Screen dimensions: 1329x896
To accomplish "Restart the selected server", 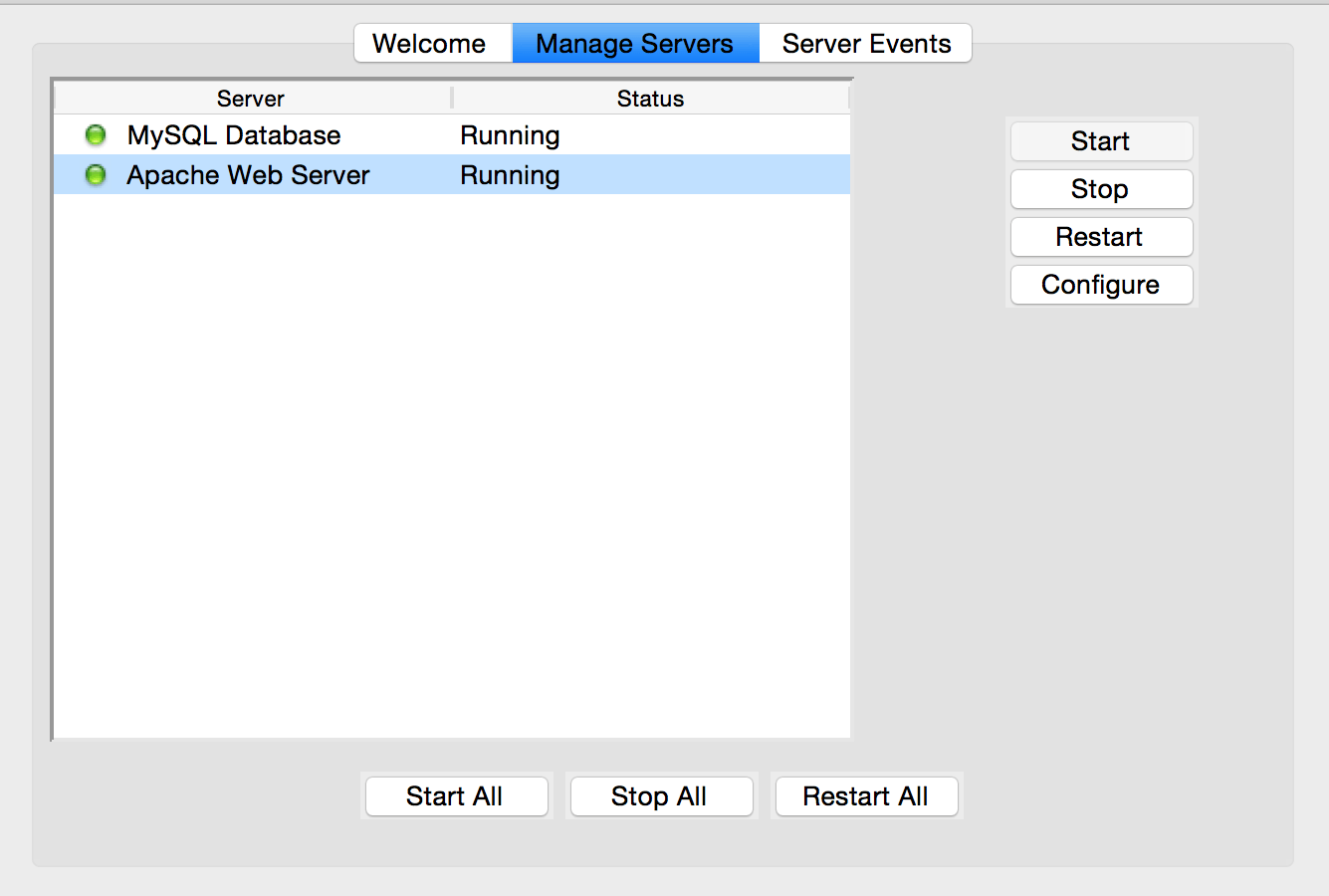I will click(x=1101, y=237).
